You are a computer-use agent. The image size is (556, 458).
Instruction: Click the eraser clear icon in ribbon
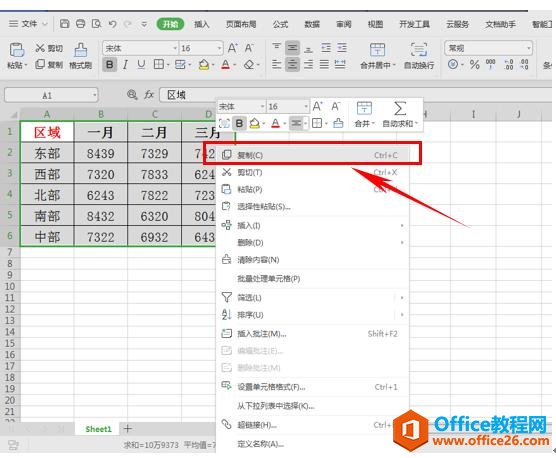click(x=249, y=65)
